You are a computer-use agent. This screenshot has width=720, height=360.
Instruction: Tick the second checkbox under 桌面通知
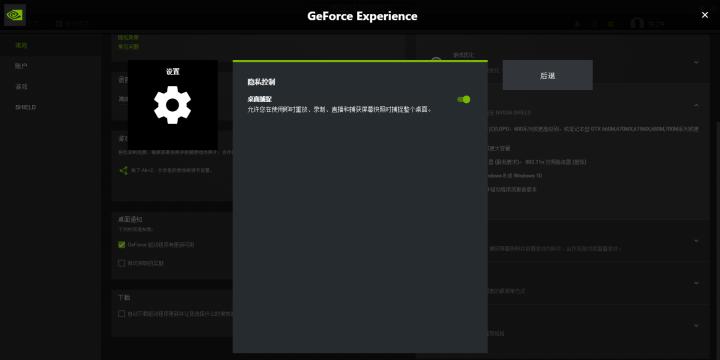coord(122,263)
